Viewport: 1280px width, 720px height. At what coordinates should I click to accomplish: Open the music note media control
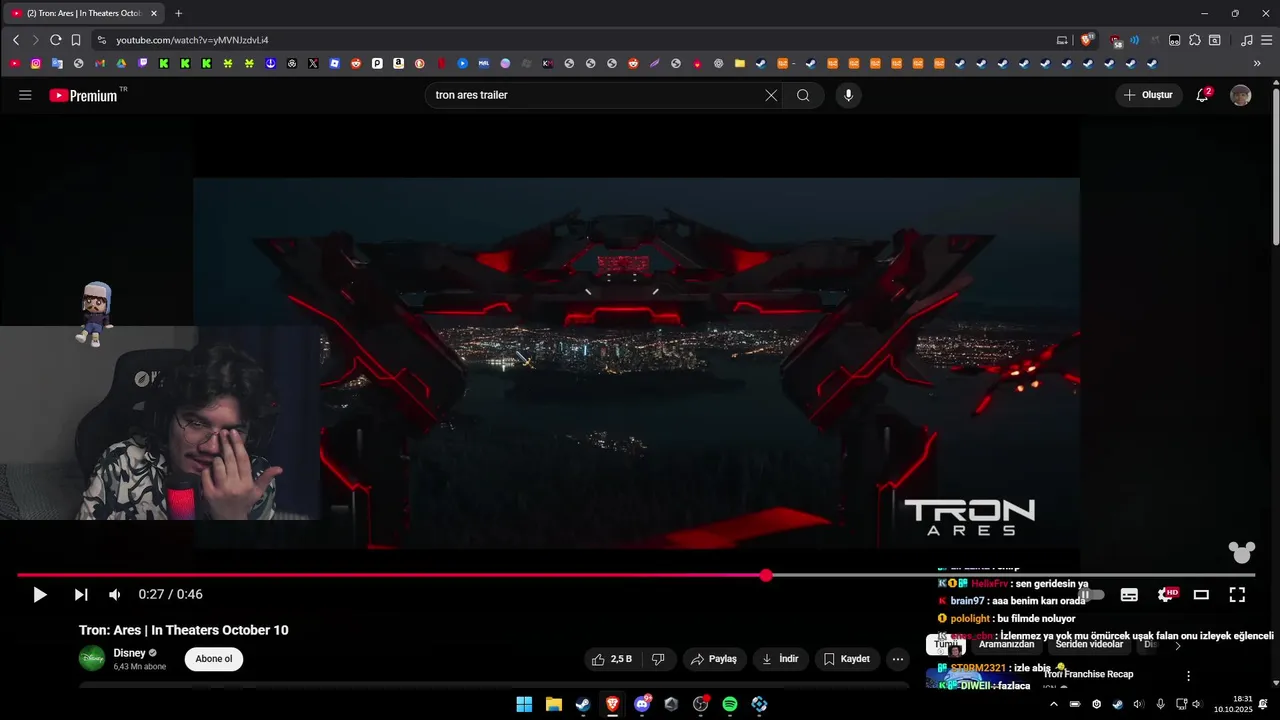[x=1246, y=40]
